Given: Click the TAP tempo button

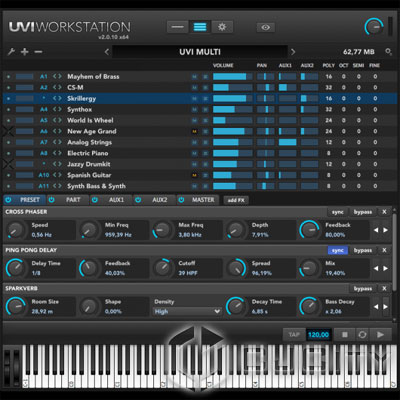Looking at the screenshot, I should 294,335.
